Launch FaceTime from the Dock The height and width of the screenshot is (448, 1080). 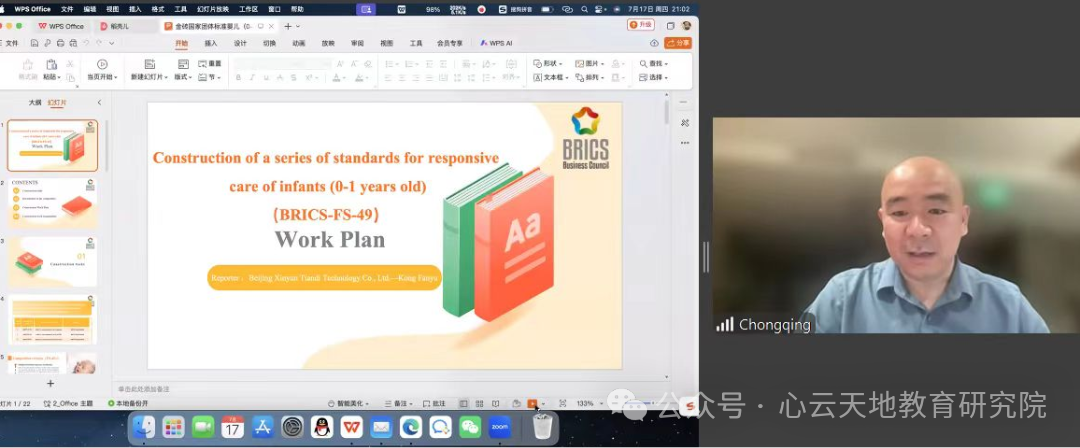pyautogui.click(x=203, y=427)
